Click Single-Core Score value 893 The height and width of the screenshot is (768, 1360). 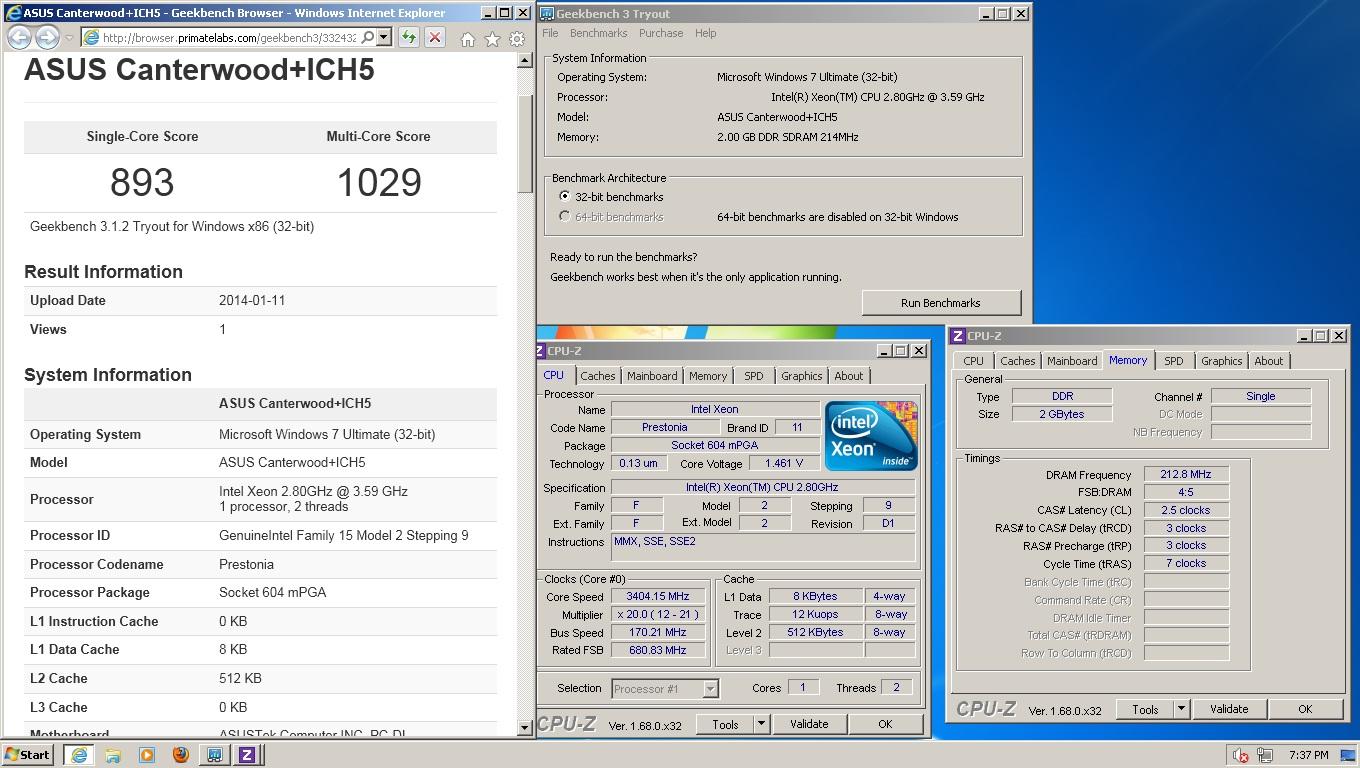pos(142,183)
